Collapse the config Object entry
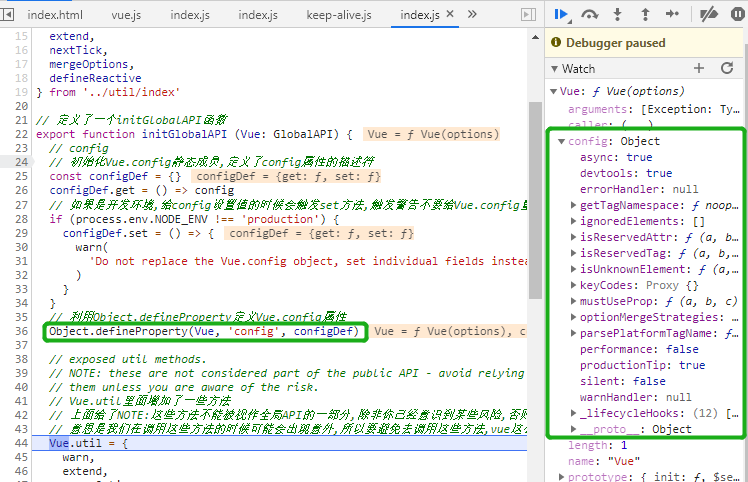Viewport: 748px width, 482px height. pos(561,141)
